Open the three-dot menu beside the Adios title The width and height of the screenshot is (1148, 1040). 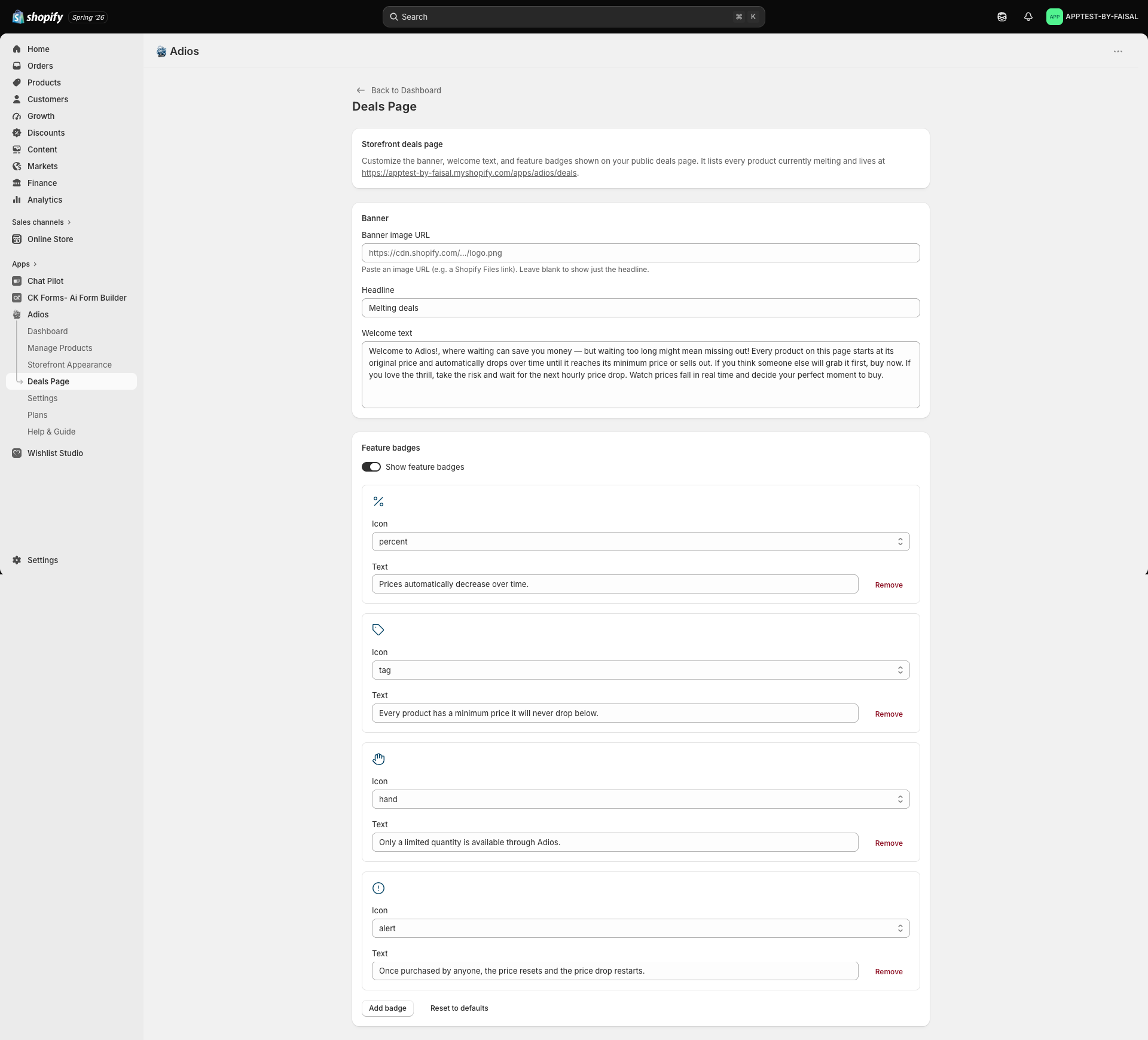click(1118, 51)
